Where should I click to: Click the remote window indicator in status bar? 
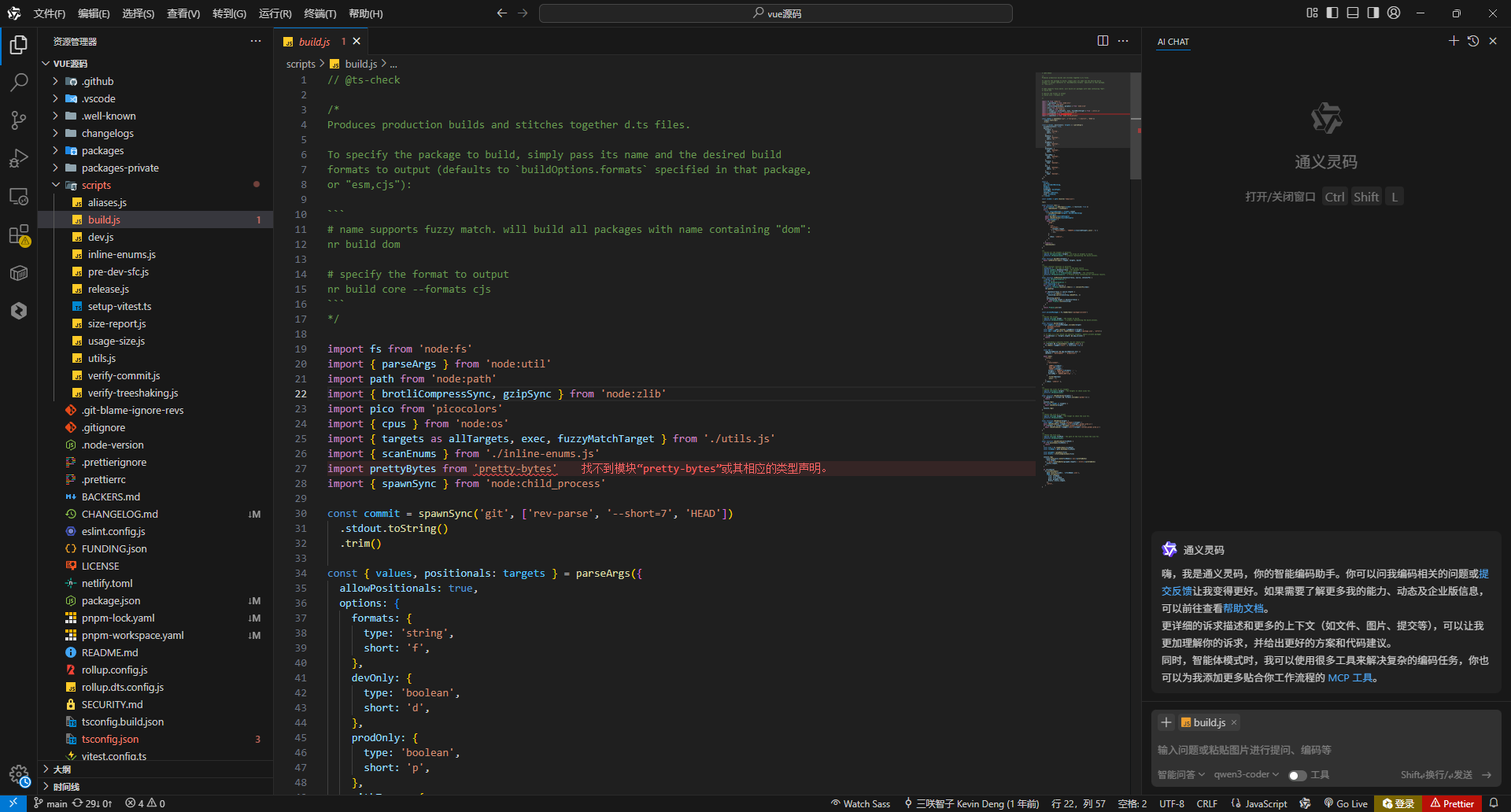point(13,803)
